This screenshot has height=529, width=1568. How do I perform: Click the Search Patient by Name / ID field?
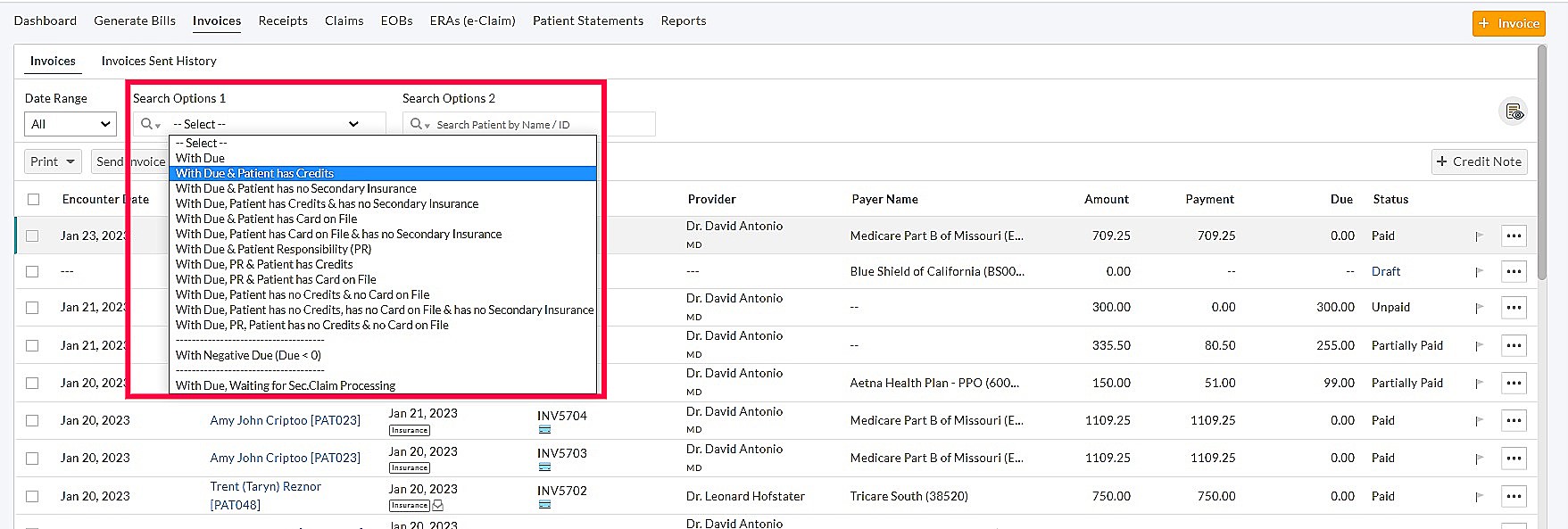tap(544, 124)
